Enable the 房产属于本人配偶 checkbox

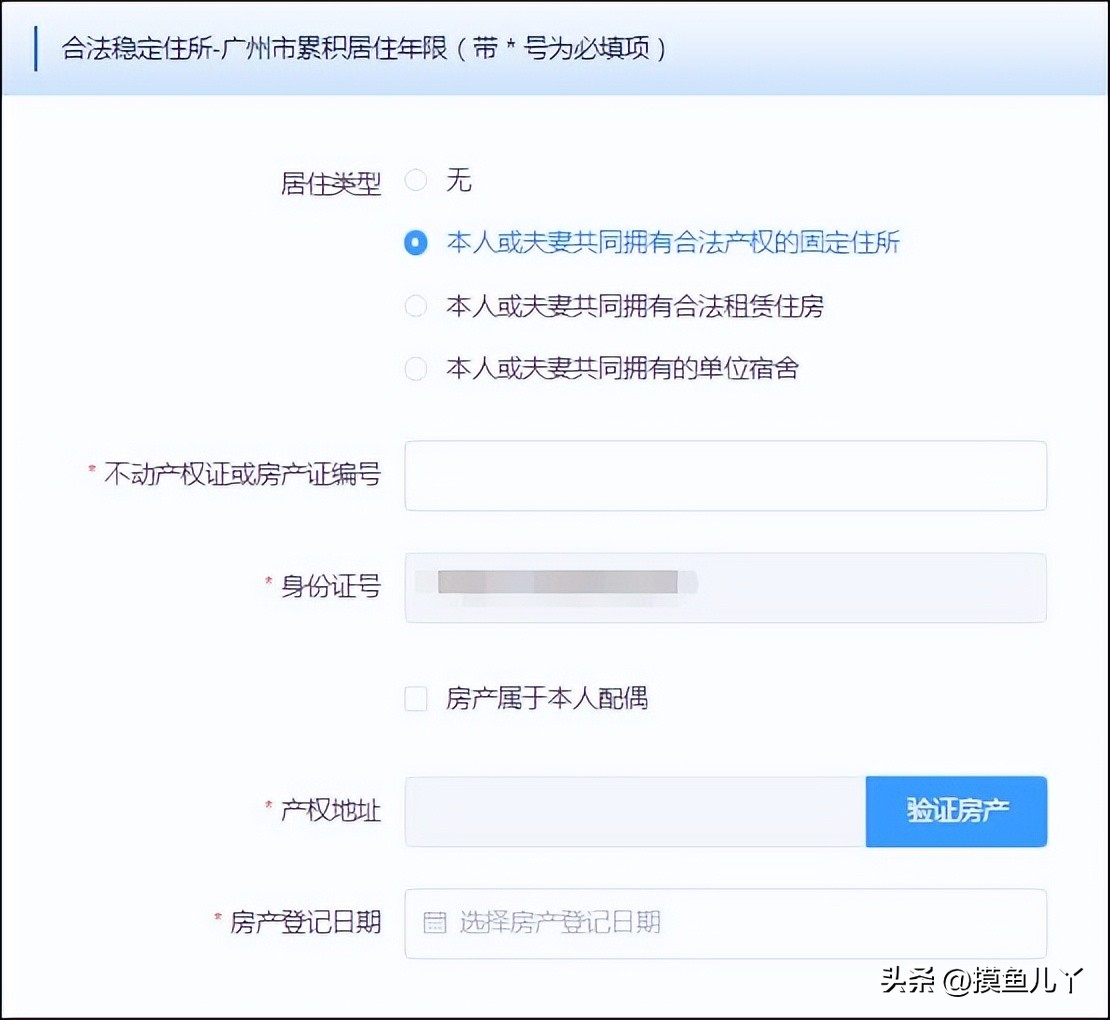coord(415,699)
